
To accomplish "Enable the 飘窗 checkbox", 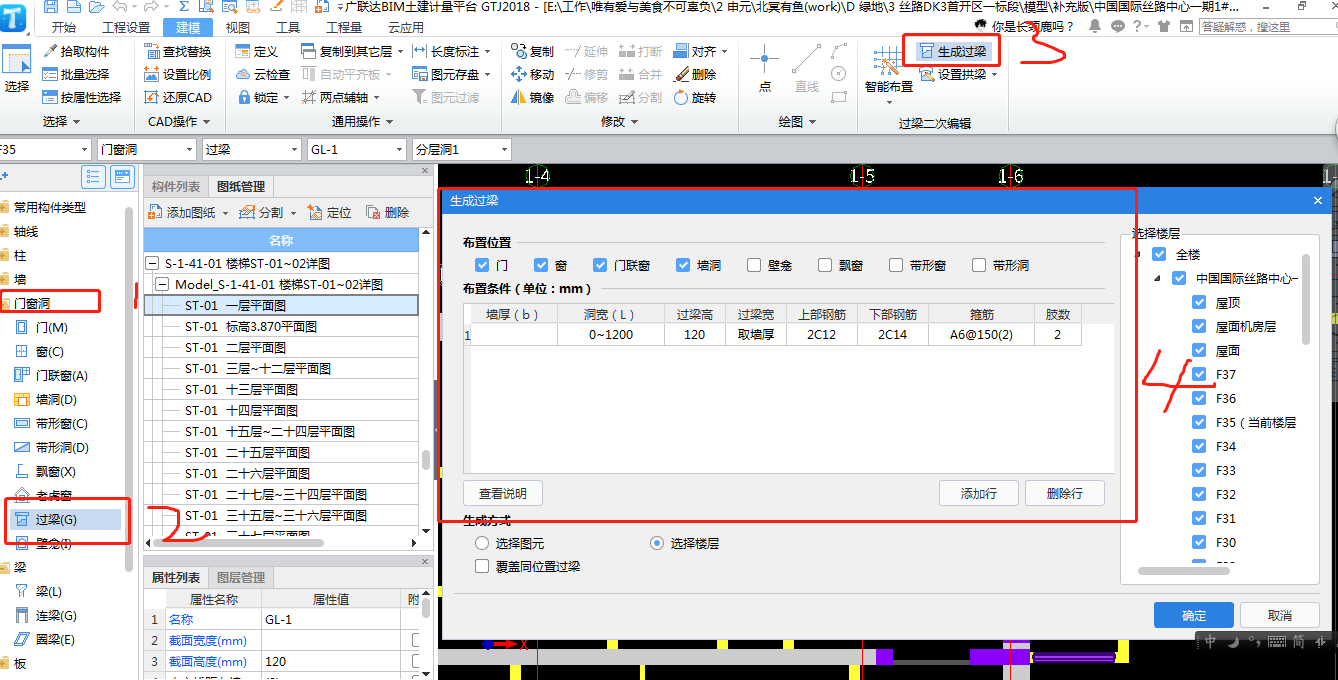I will (825, 265).
